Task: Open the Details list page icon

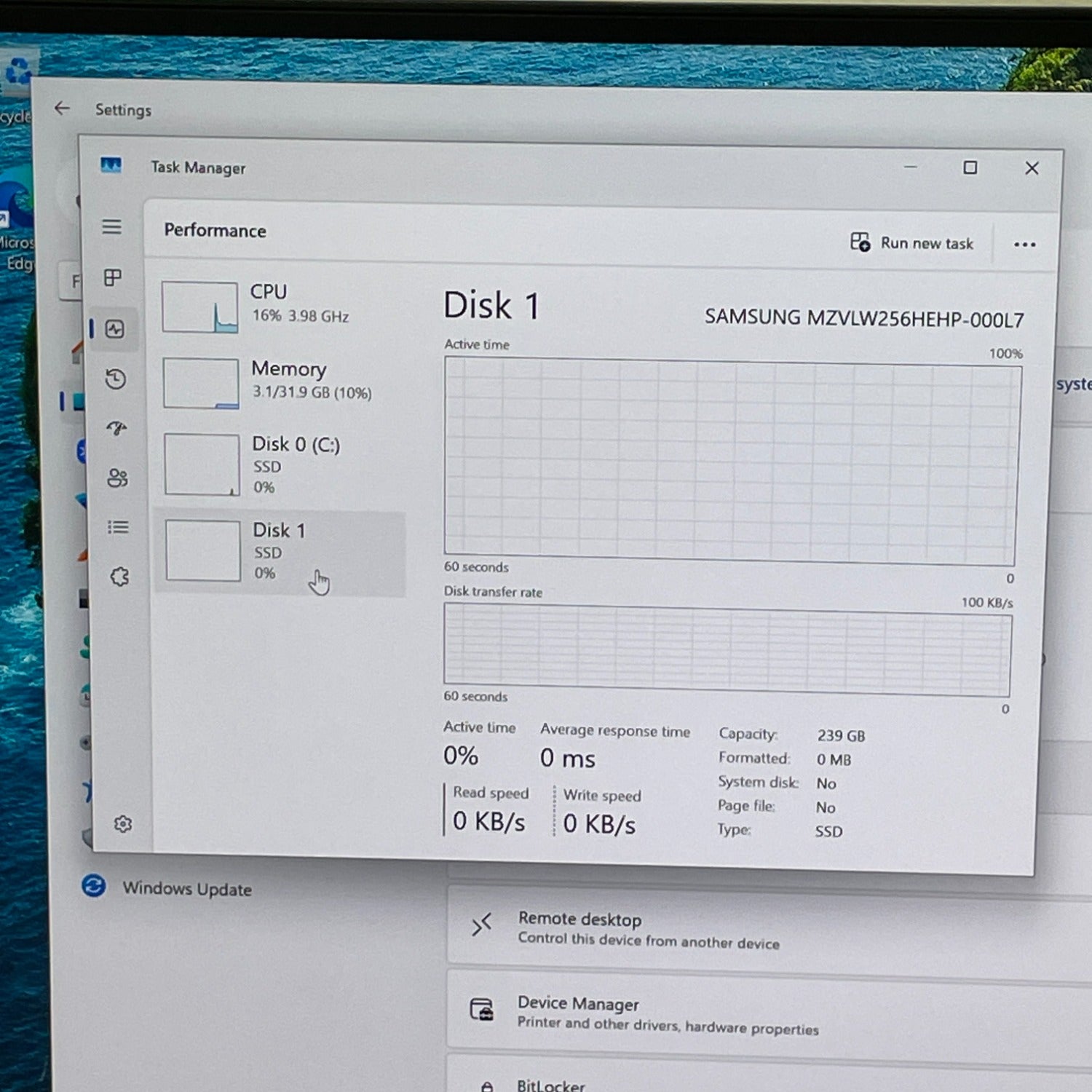Action: [x=118, y=527]
